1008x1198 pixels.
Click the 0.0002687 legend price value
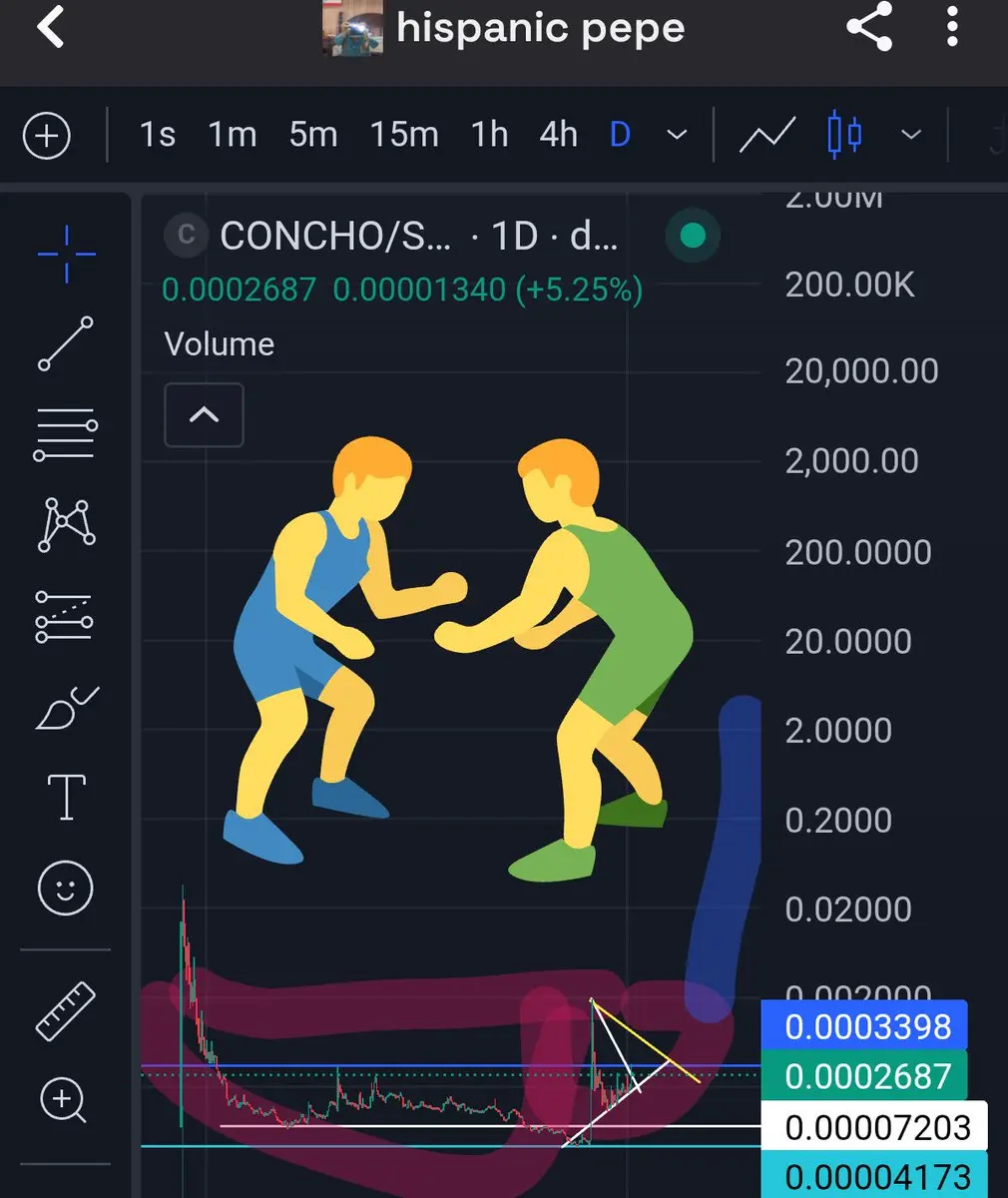tap(239, 291)
